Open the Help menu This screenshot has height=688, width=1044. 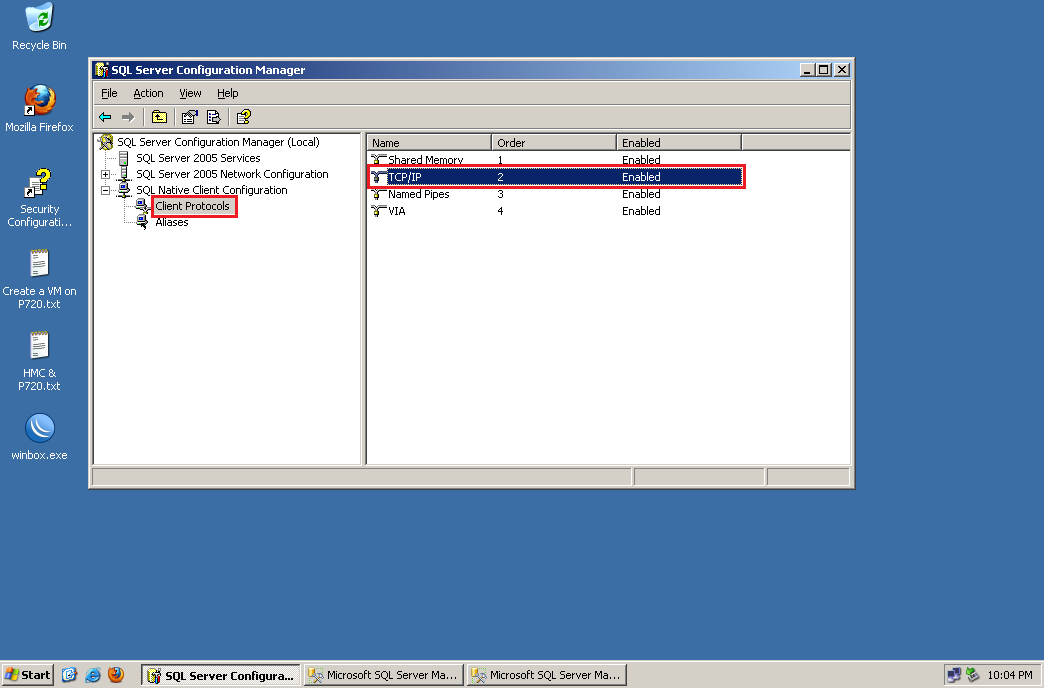point(227,93)
